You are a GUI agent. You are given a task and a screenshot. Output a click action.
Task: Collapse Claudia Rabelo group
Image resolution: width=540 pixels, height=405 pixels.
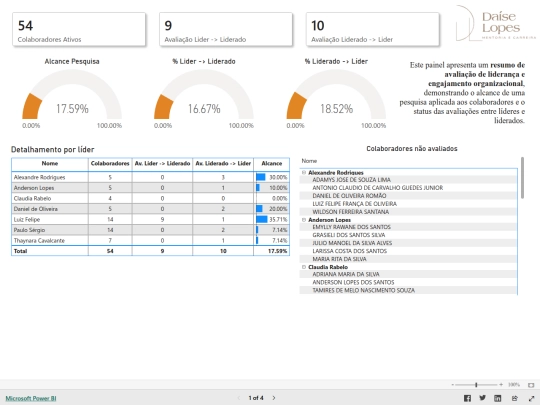(x=304, y=267)
